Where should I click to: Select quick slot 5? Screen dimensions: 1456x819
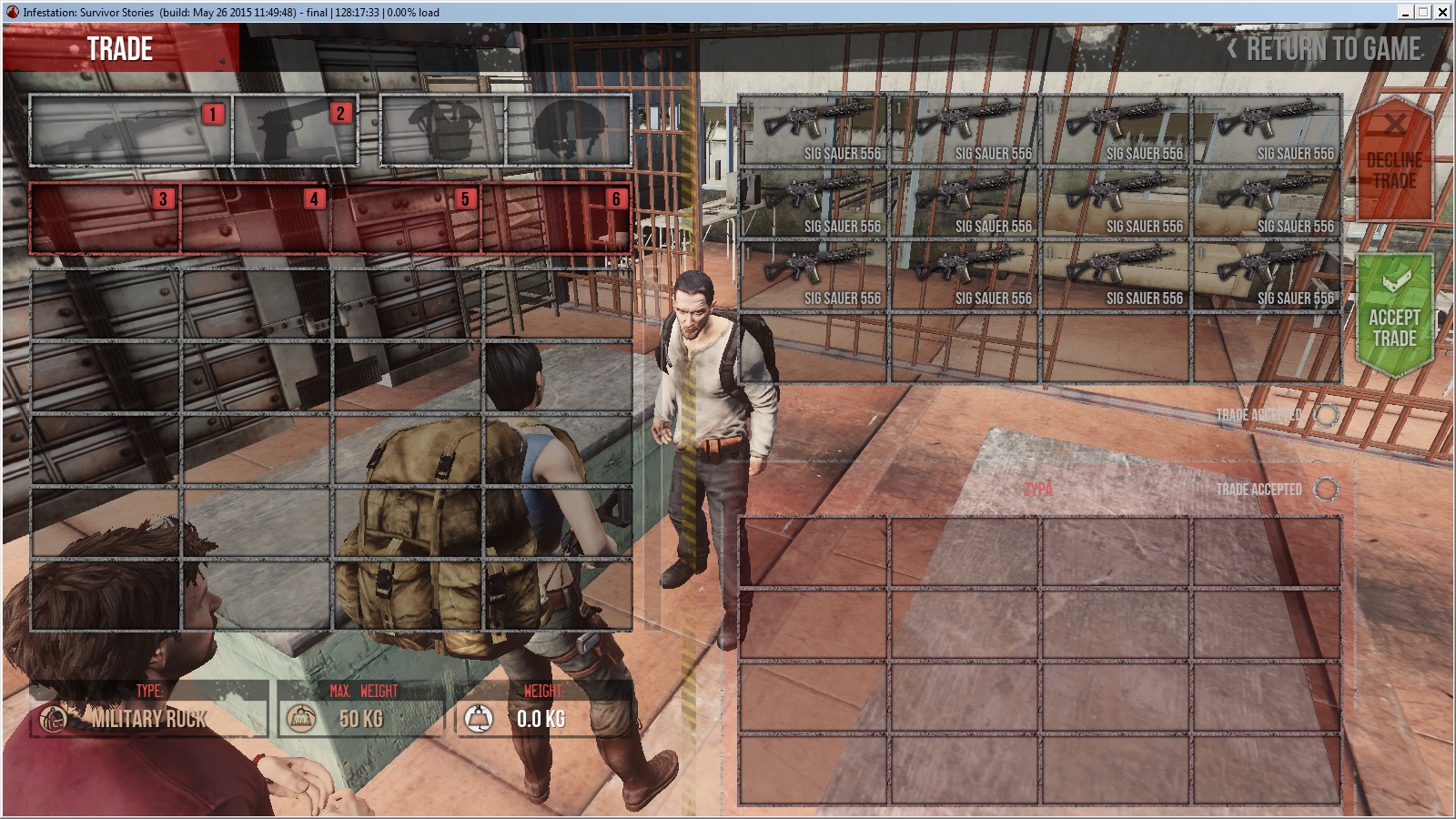coord(406,218)
